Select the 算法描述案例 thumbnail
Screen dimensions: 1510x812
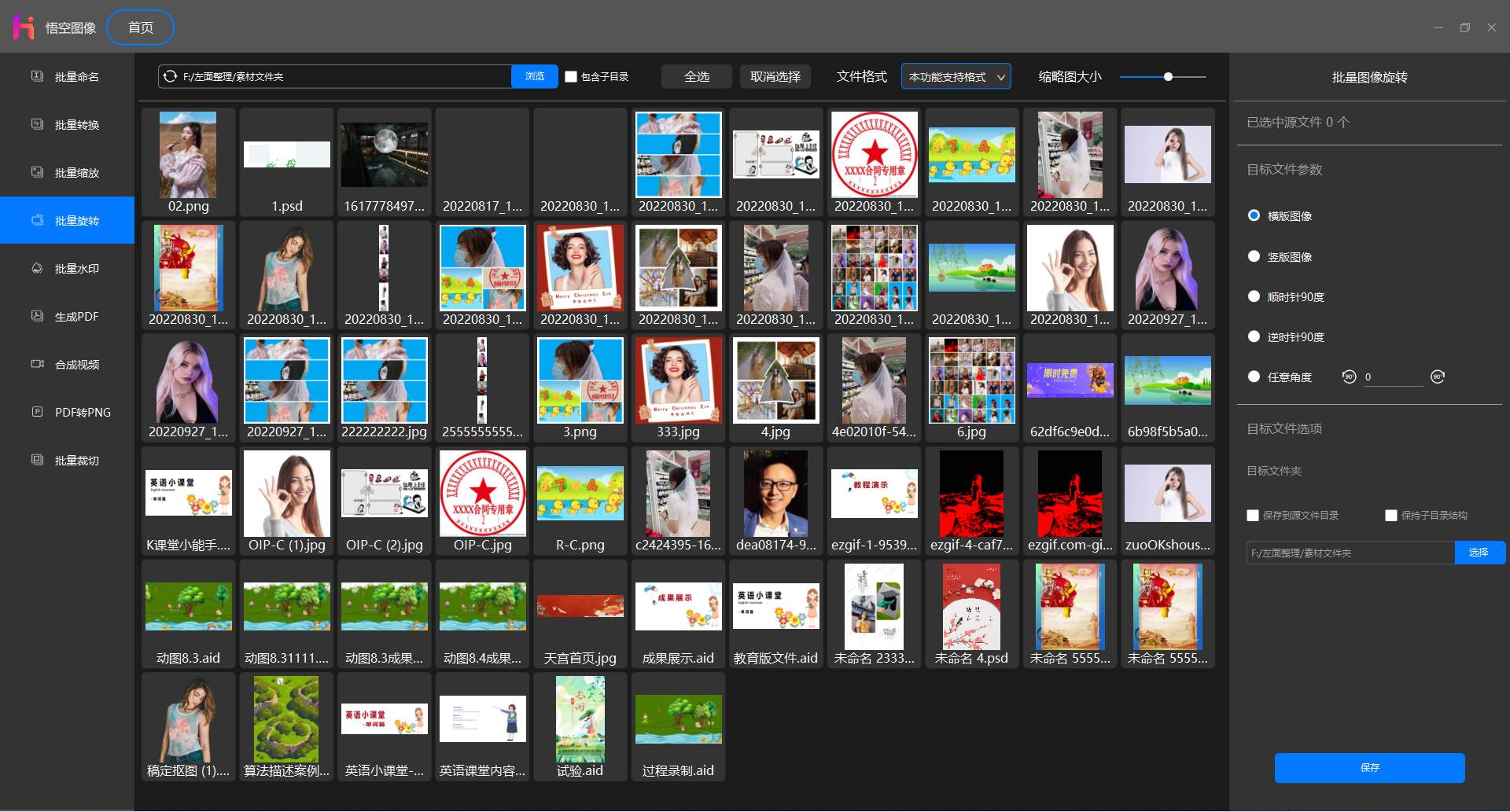coord(286,726)
